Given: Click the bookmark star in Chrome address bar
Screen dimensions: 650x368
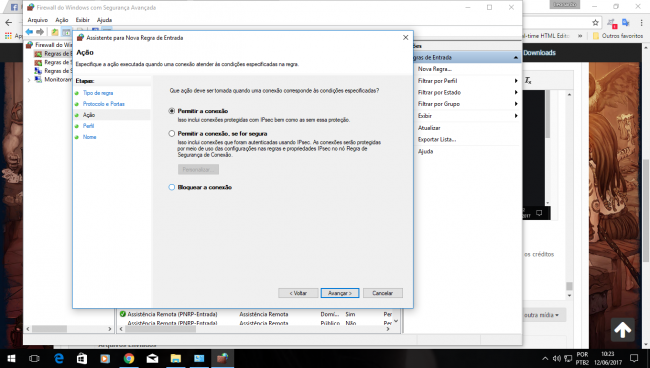Looking at the screenshot, I should pyautogui.click(x=595, y=23).
